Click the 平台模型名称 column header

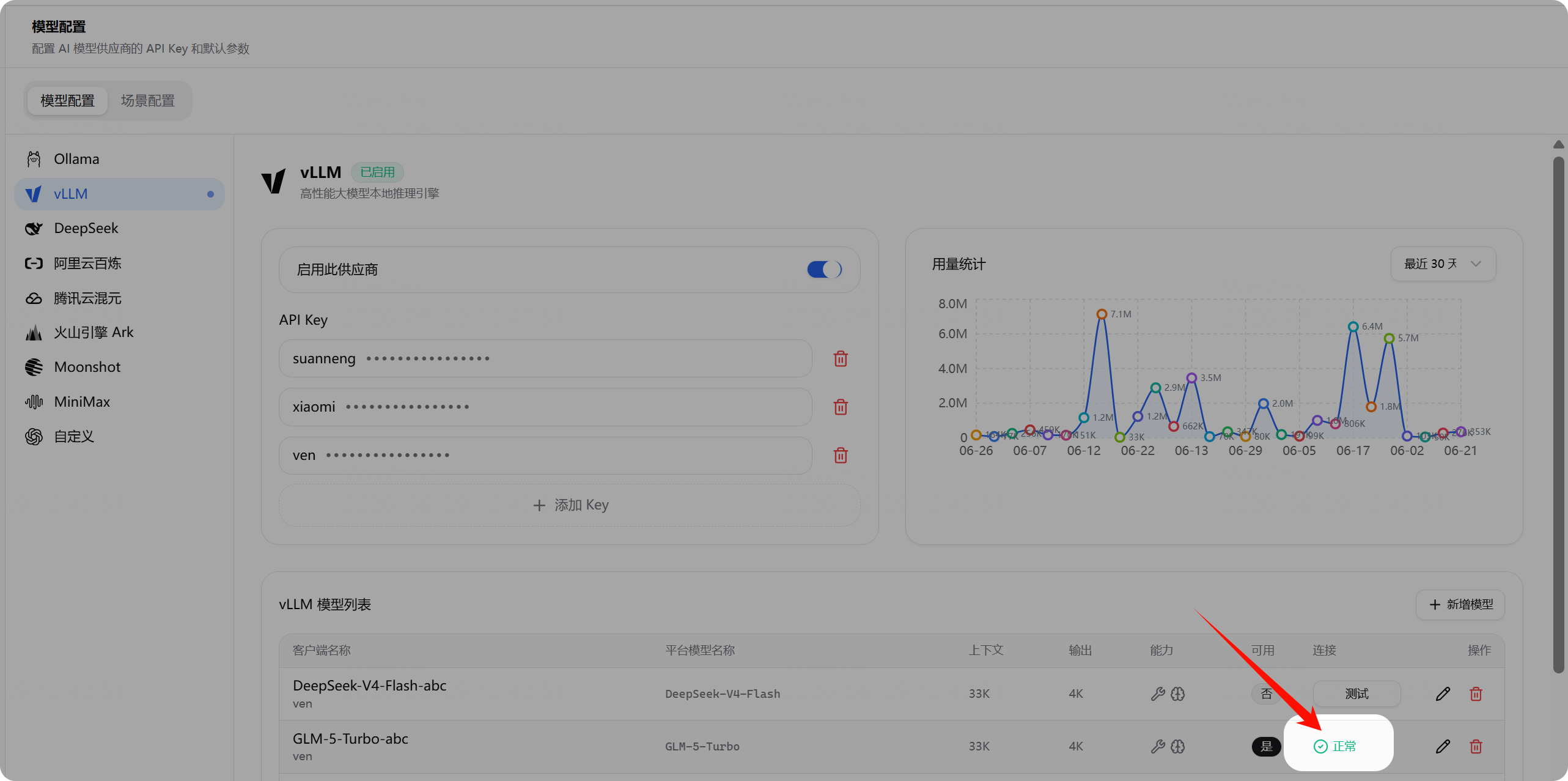coord(700,650)
